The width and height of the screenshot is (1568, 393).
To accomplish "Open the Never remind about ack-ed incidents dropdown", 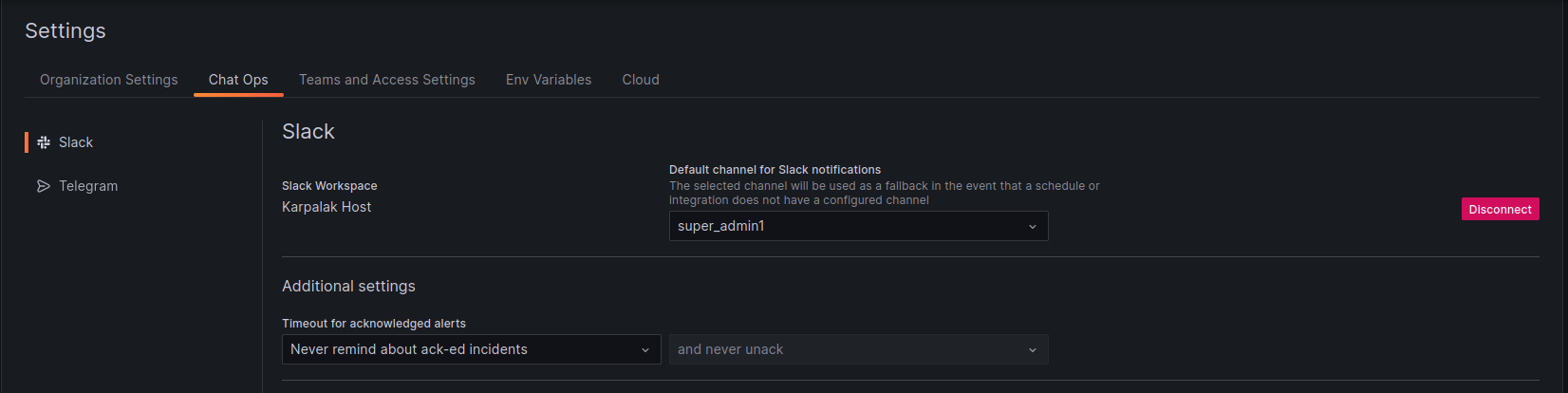I will click(x=472, y=349).
